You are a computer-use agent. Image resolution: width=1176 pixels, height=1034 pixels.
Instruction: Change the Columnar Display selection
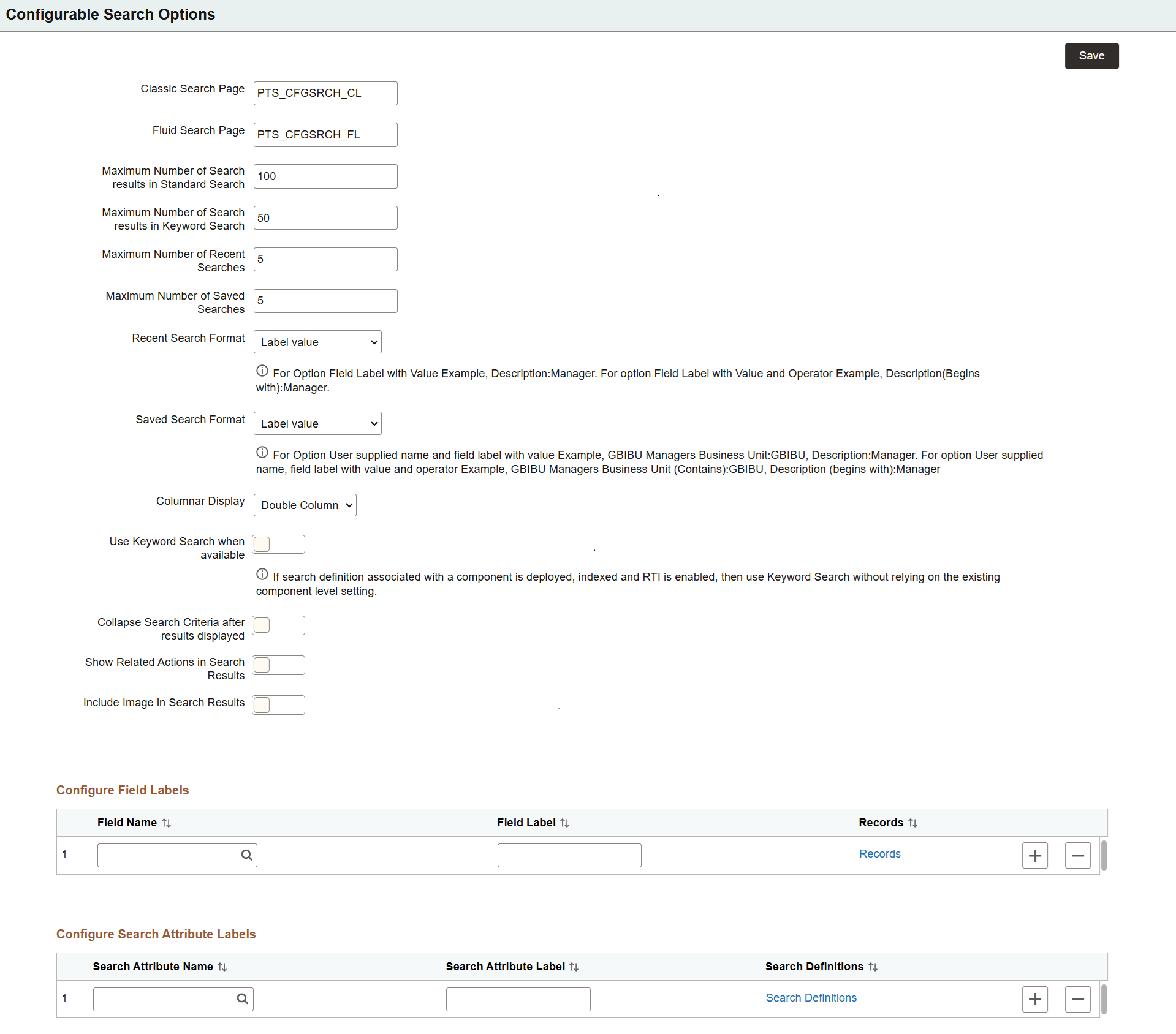click(305, 505)
